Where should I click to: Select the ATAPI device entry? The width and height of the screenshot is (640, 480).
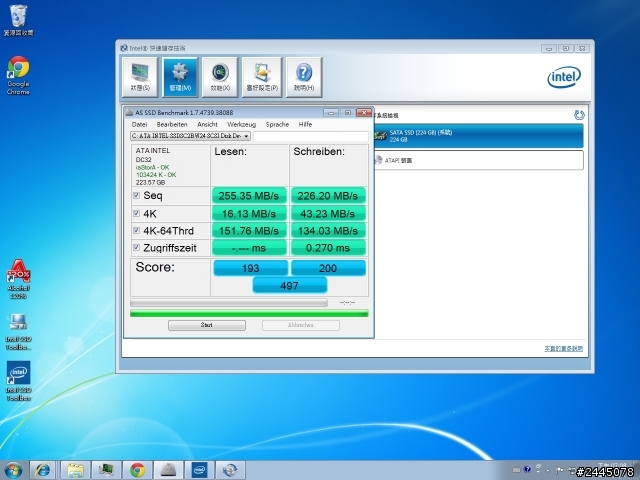pyautogui.click(x=478, y=160)
